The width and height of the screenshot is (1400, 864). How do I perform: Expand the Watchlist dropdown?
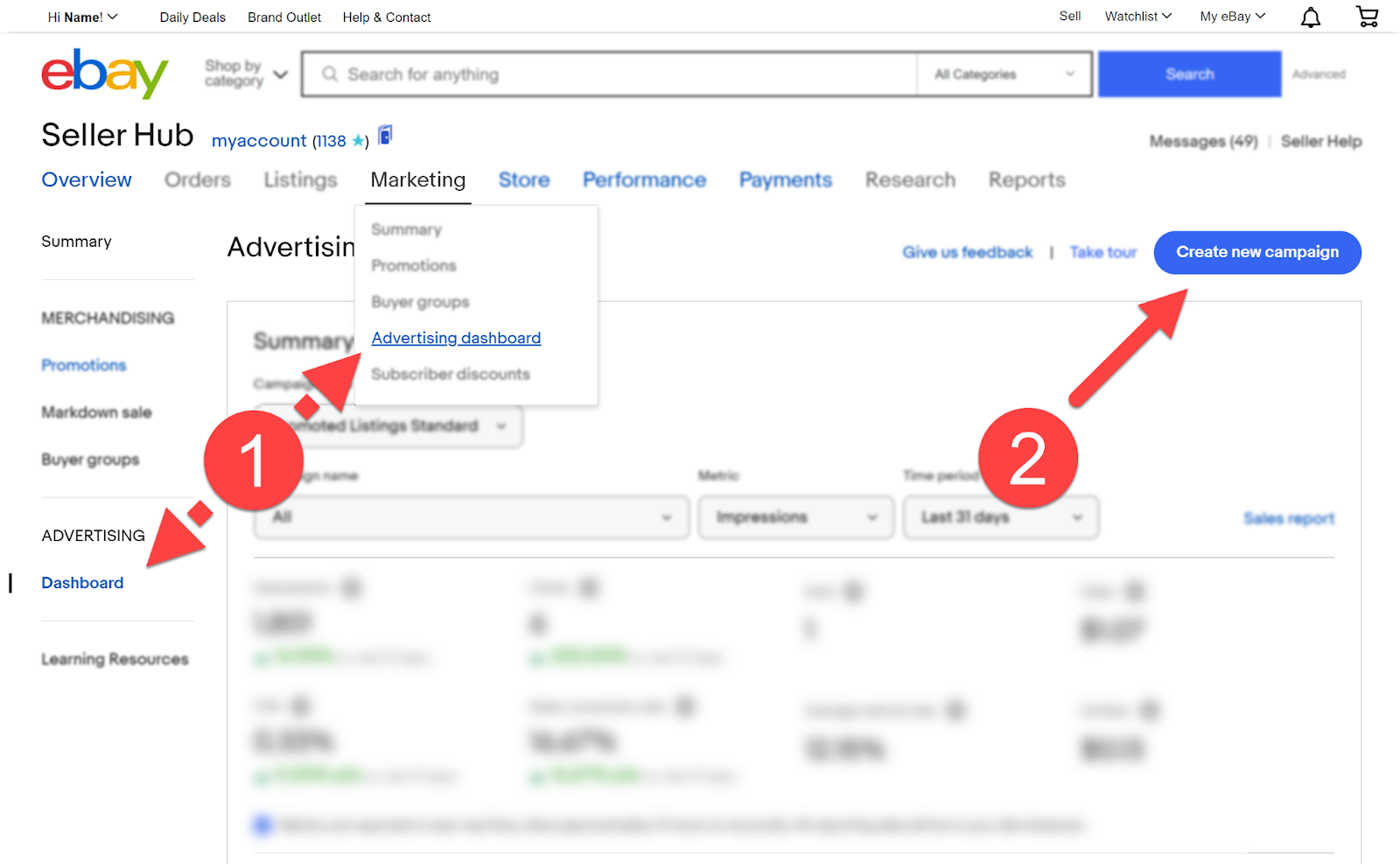point(1137,17)
